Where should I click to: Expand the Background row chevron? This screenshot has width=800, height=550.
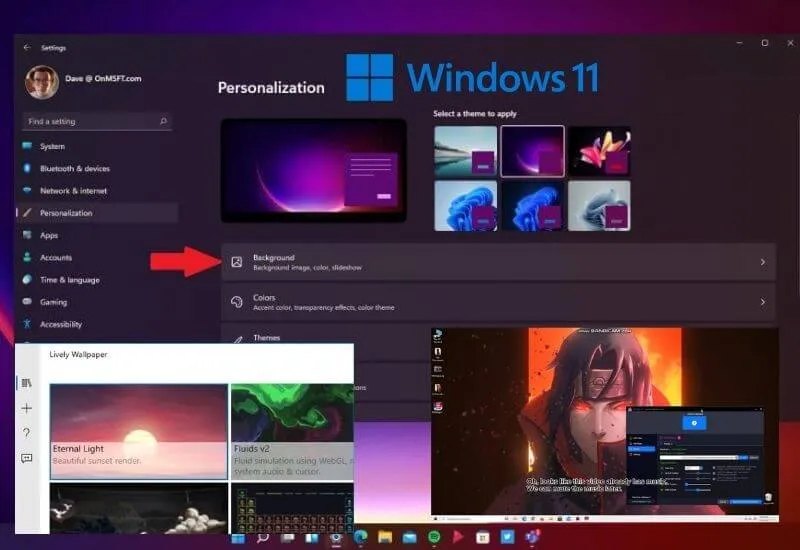[763, 262]
